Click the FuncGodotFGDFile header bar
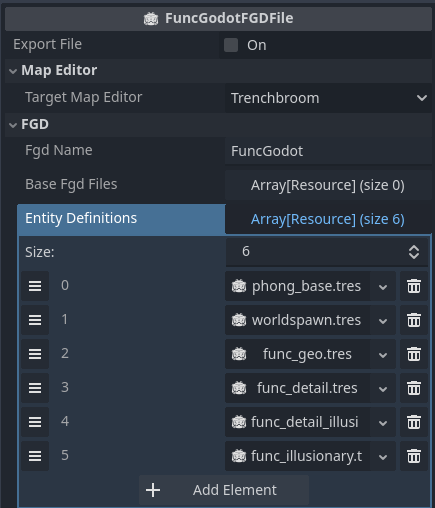 [218, 19]
